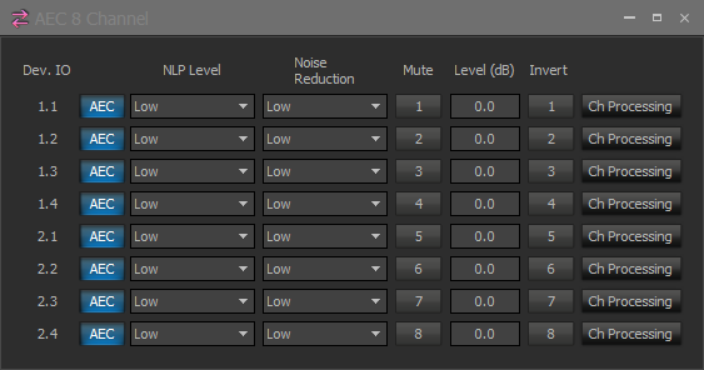Open Noise Reduction dropdown for row 1.1
Image resolution: width=704 pixels, height=370 pixels.
click(x=325, y=106)
